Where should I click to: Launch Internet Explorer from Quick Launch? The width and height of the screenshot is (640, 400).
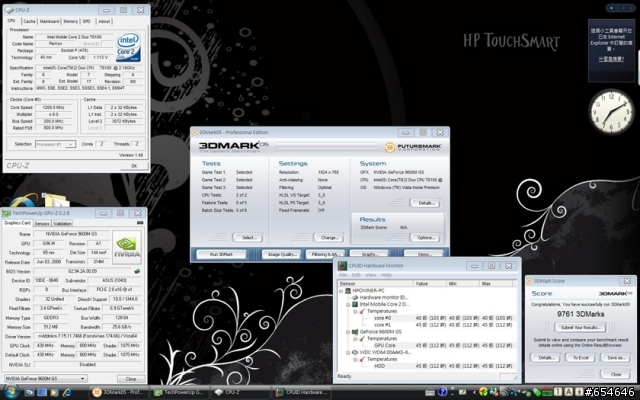(66, 393)
